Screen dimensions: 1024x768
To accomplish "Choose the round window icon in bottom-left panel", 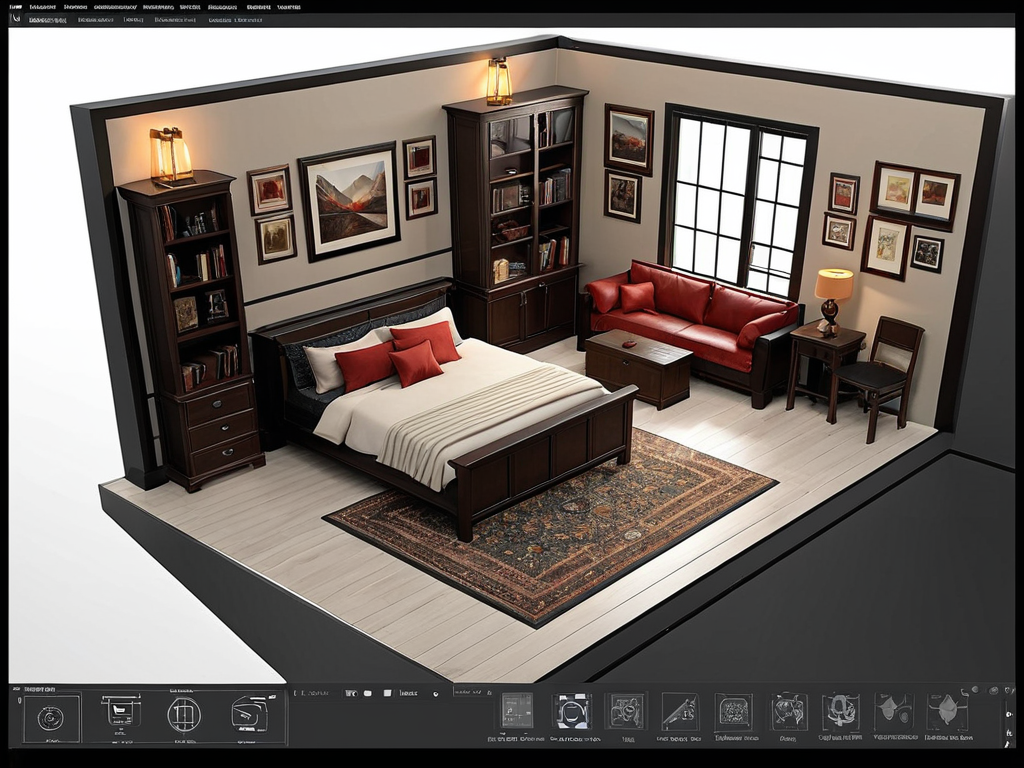I will pyautogui.click(x=184, y=714).
